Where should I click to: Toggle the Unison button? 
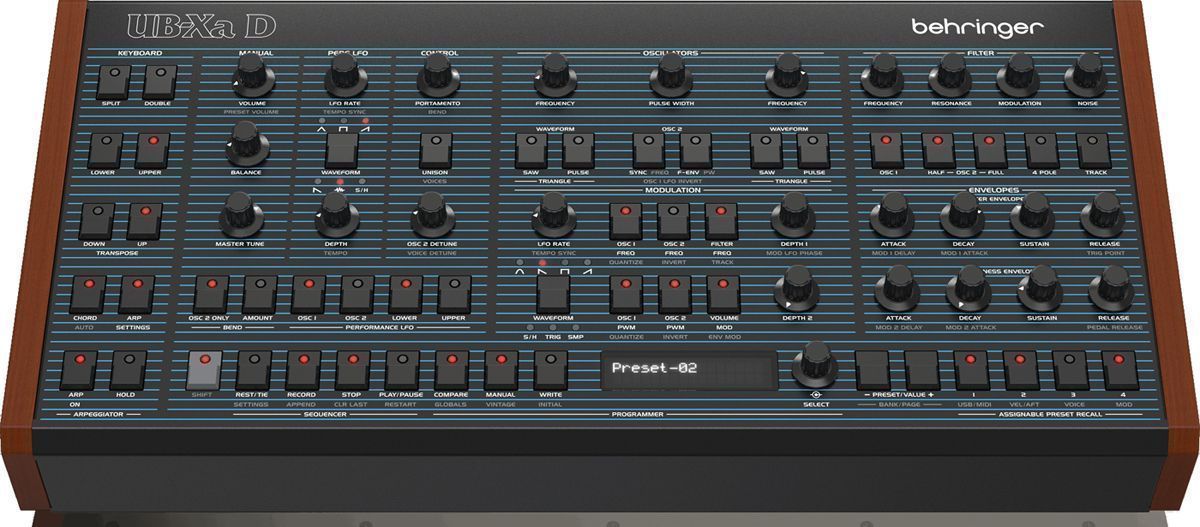435,151
